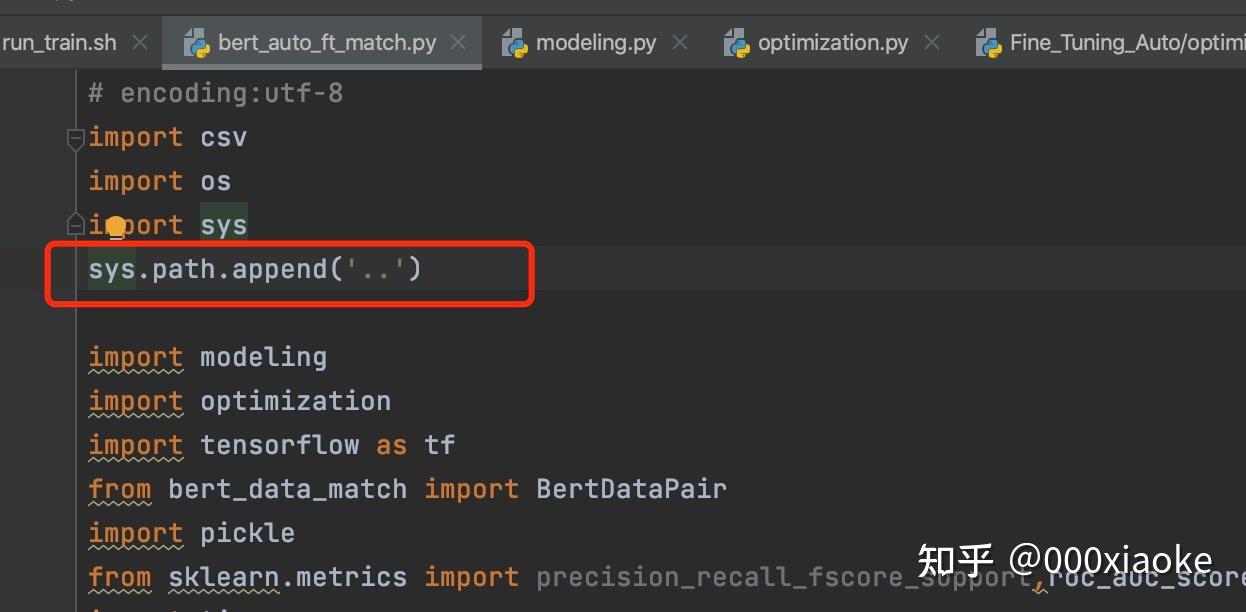Close the modeling.py editor tab
1246x612 pixels.
click(x=680, y=43)
